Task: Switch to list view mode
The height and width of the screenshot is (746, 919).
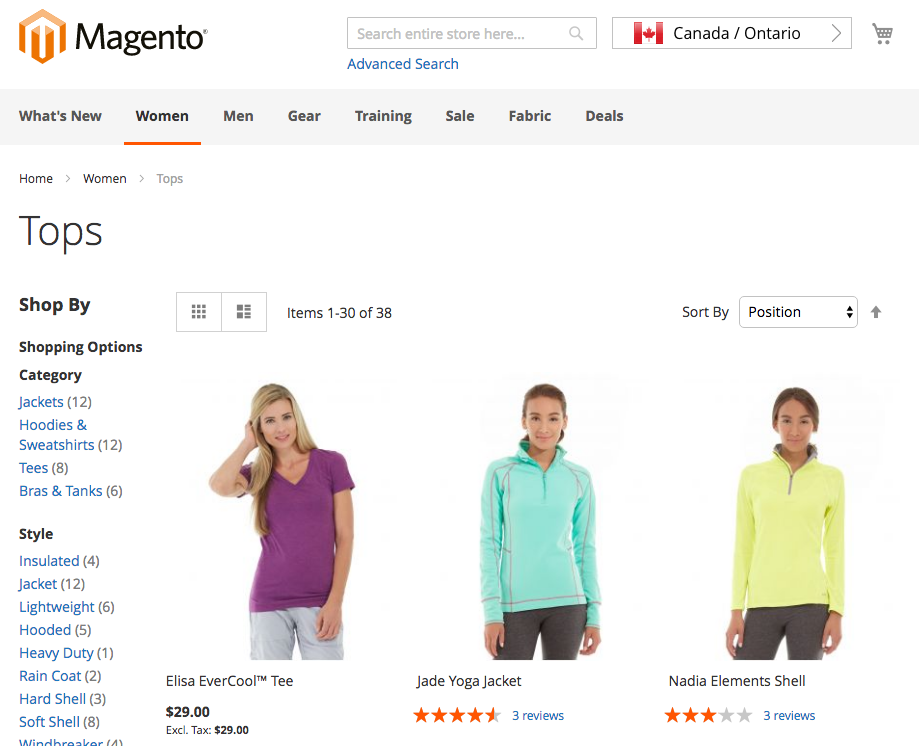Action: pos(244,312)
